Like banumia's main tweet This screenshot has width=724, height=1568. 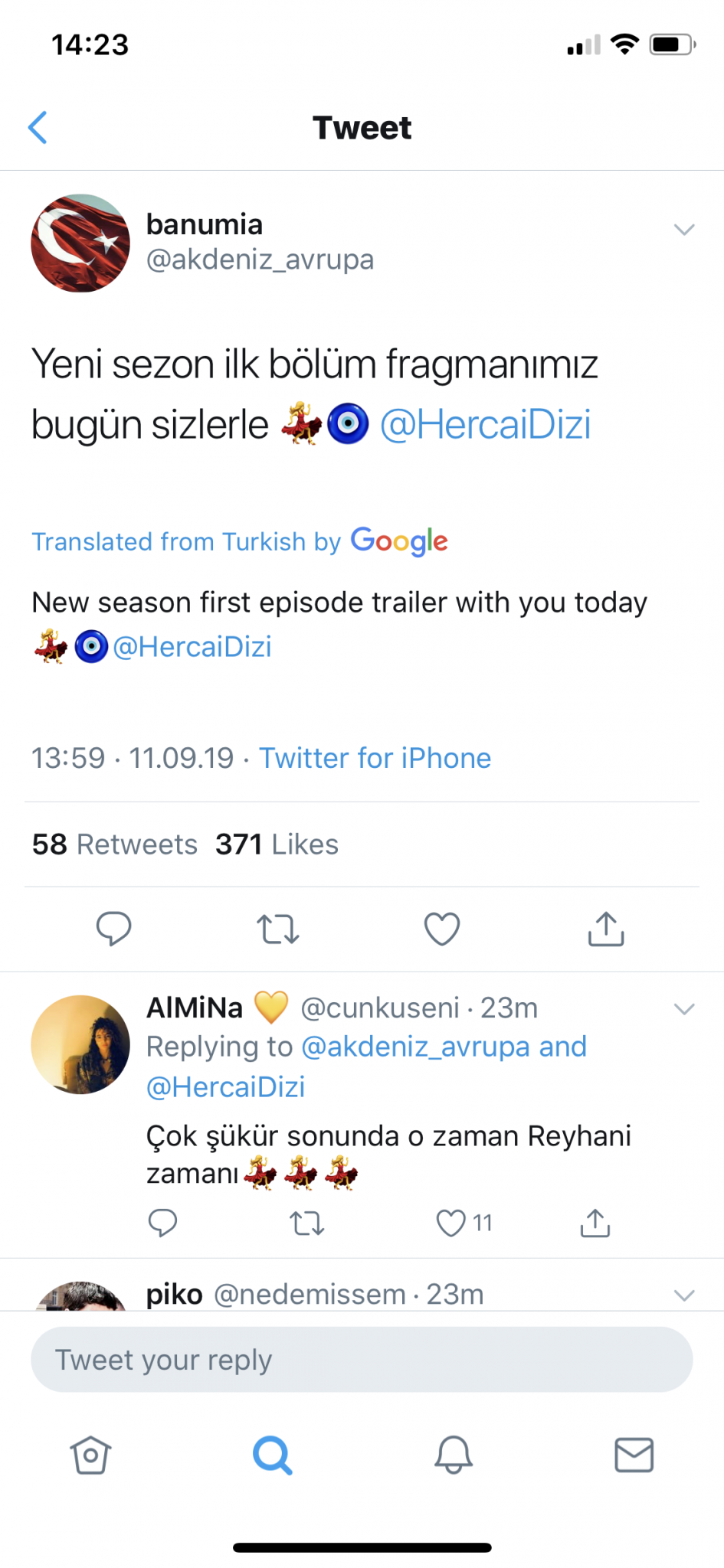pyautogui.click(x=442, y=928)
